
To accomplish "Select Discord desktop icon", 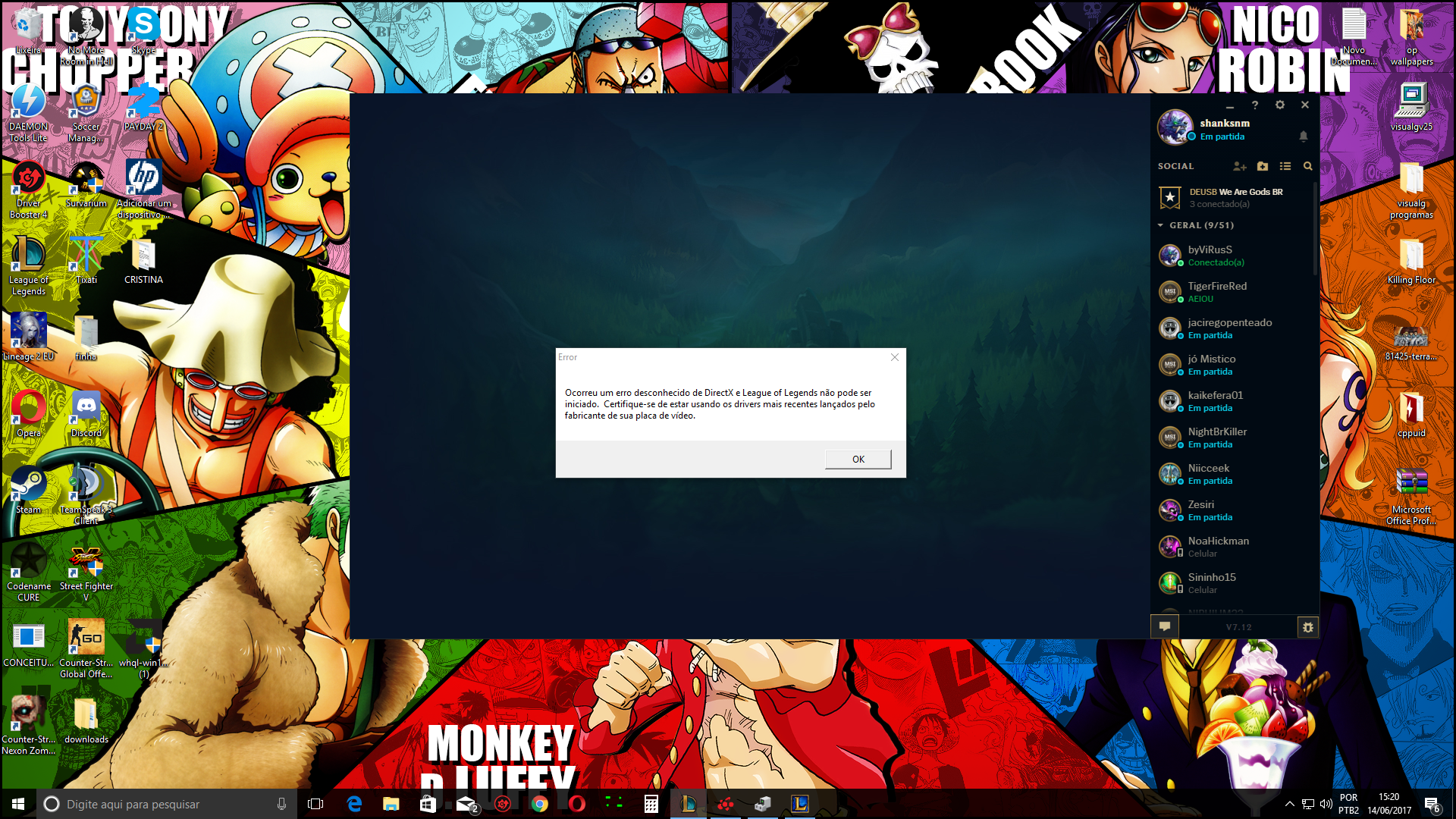I will click(x=86, y=414).
